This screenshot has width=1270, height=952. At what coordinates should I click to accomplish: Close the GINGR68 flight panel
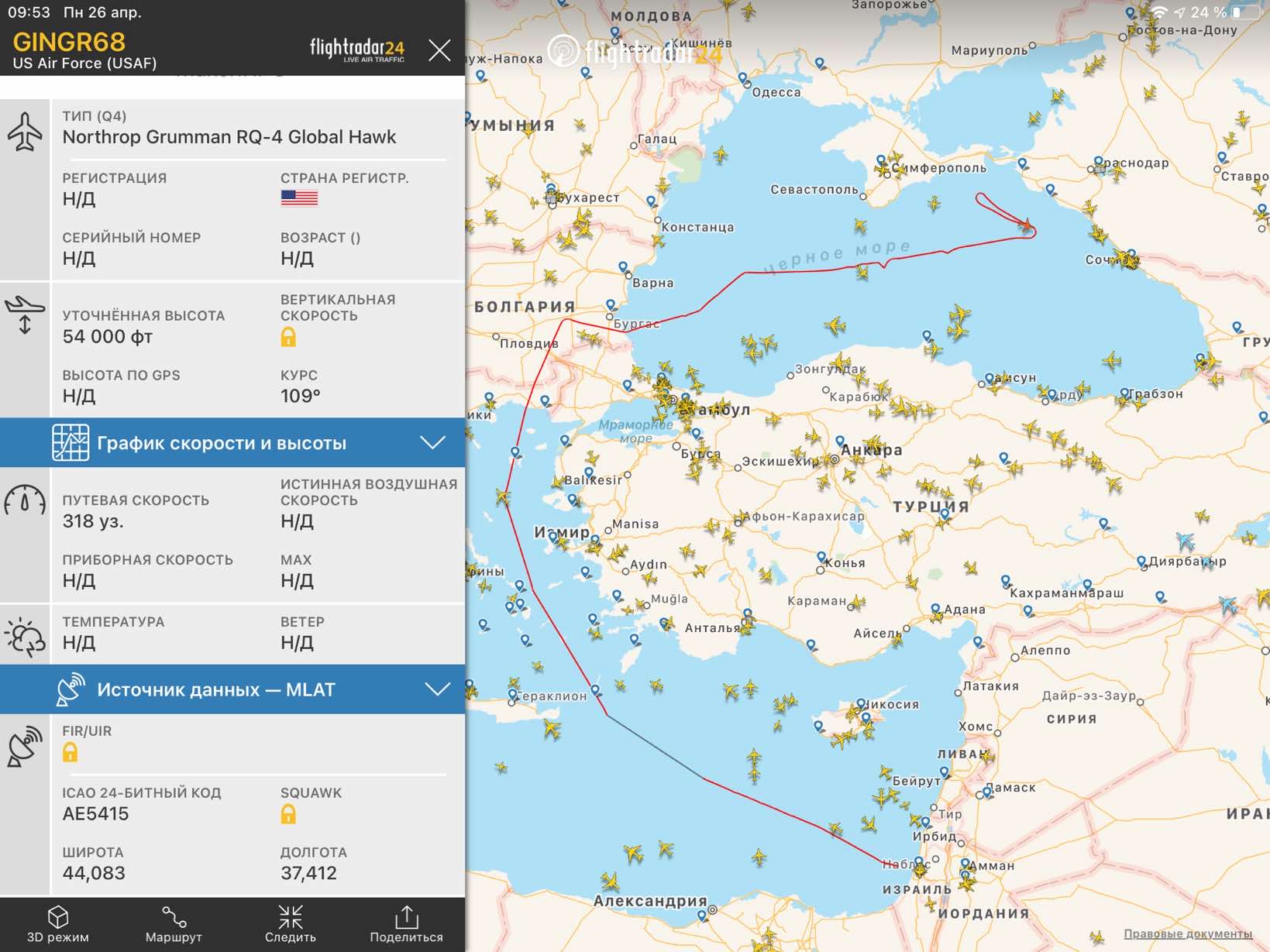click(439, 50)
